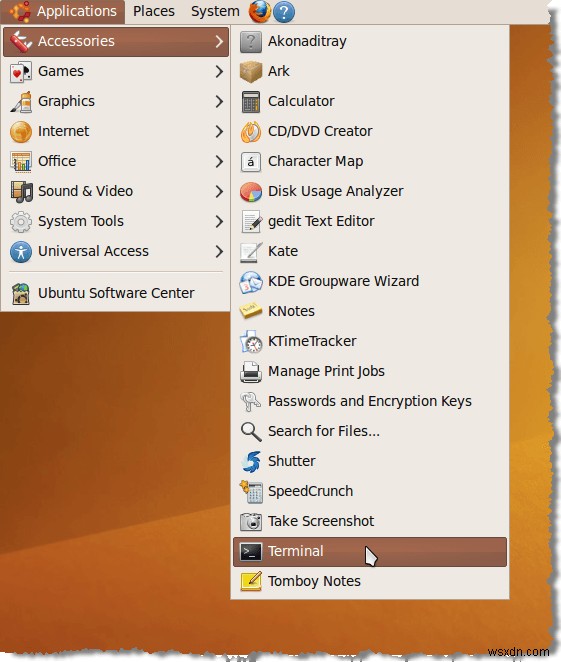Select the Sound & Video category label

(85, 191)
